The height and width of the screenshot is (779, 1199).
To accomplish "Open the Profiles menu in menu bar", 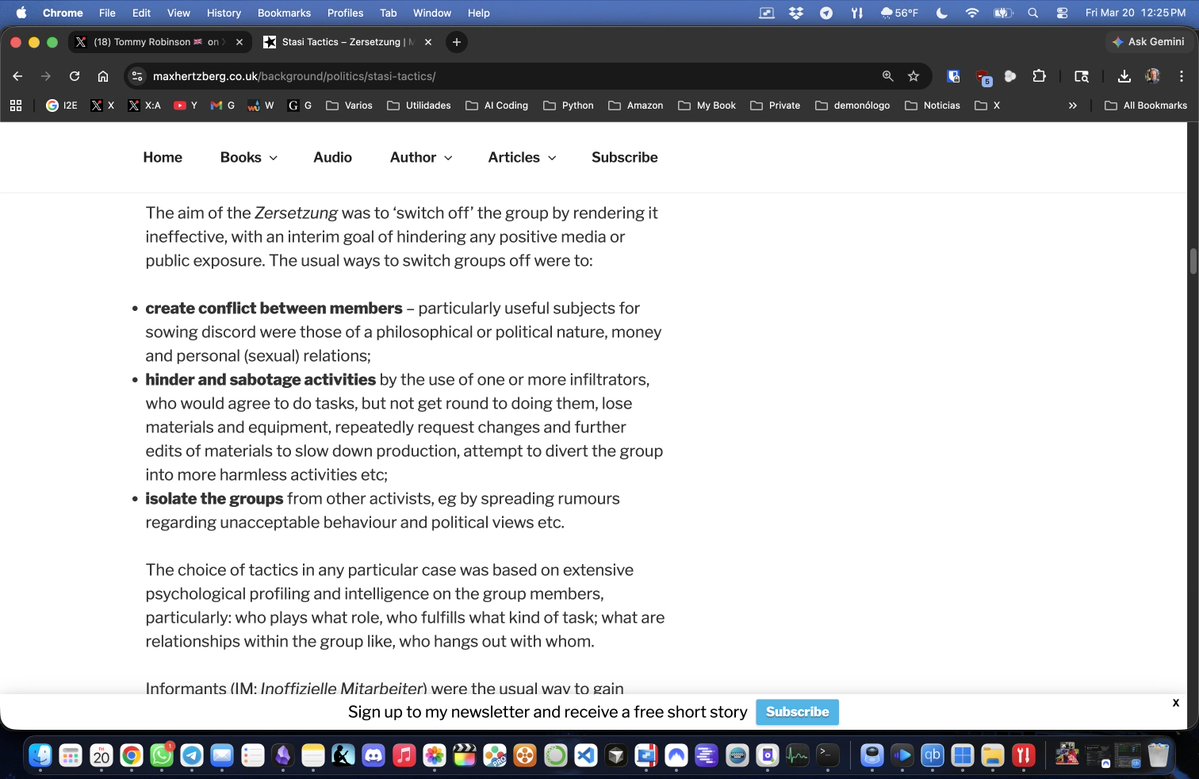I will (345, 13).
